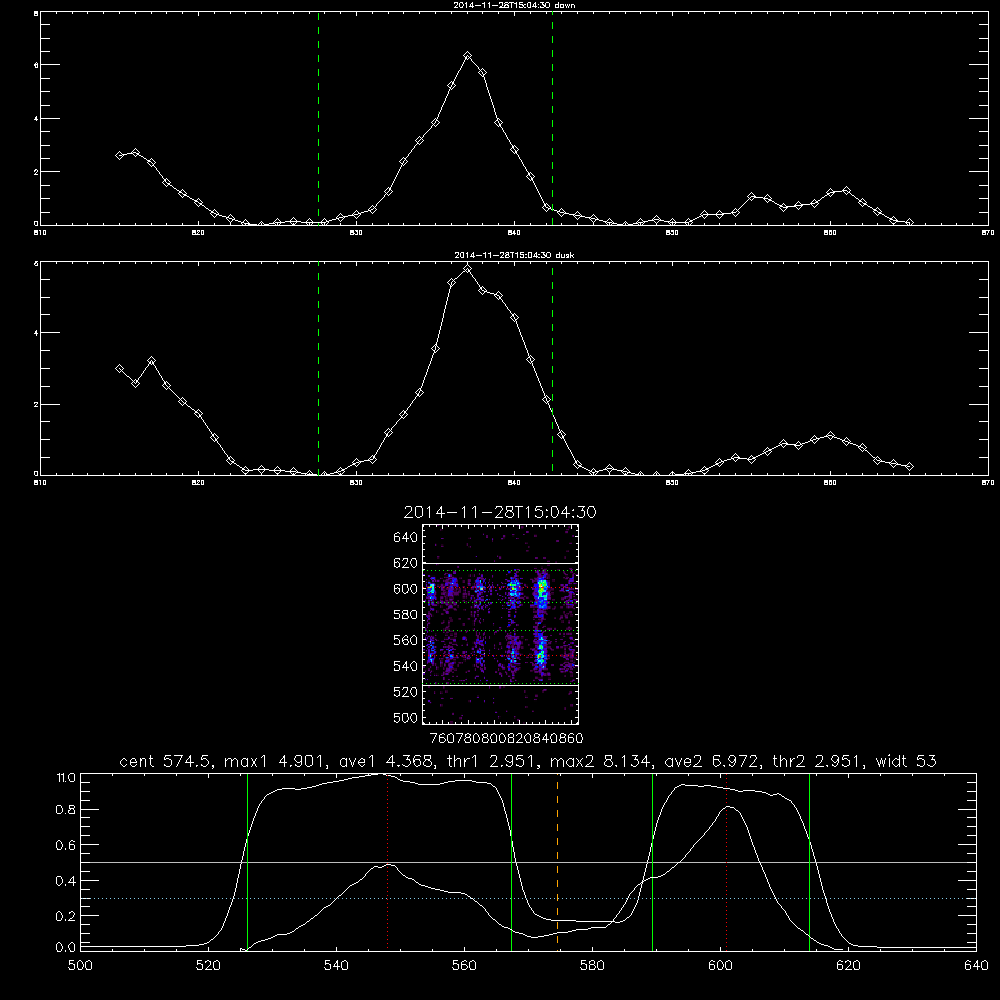Click the '640' x-axis label of bottom plot
1000x1000 pixels.
click(976, 966)
